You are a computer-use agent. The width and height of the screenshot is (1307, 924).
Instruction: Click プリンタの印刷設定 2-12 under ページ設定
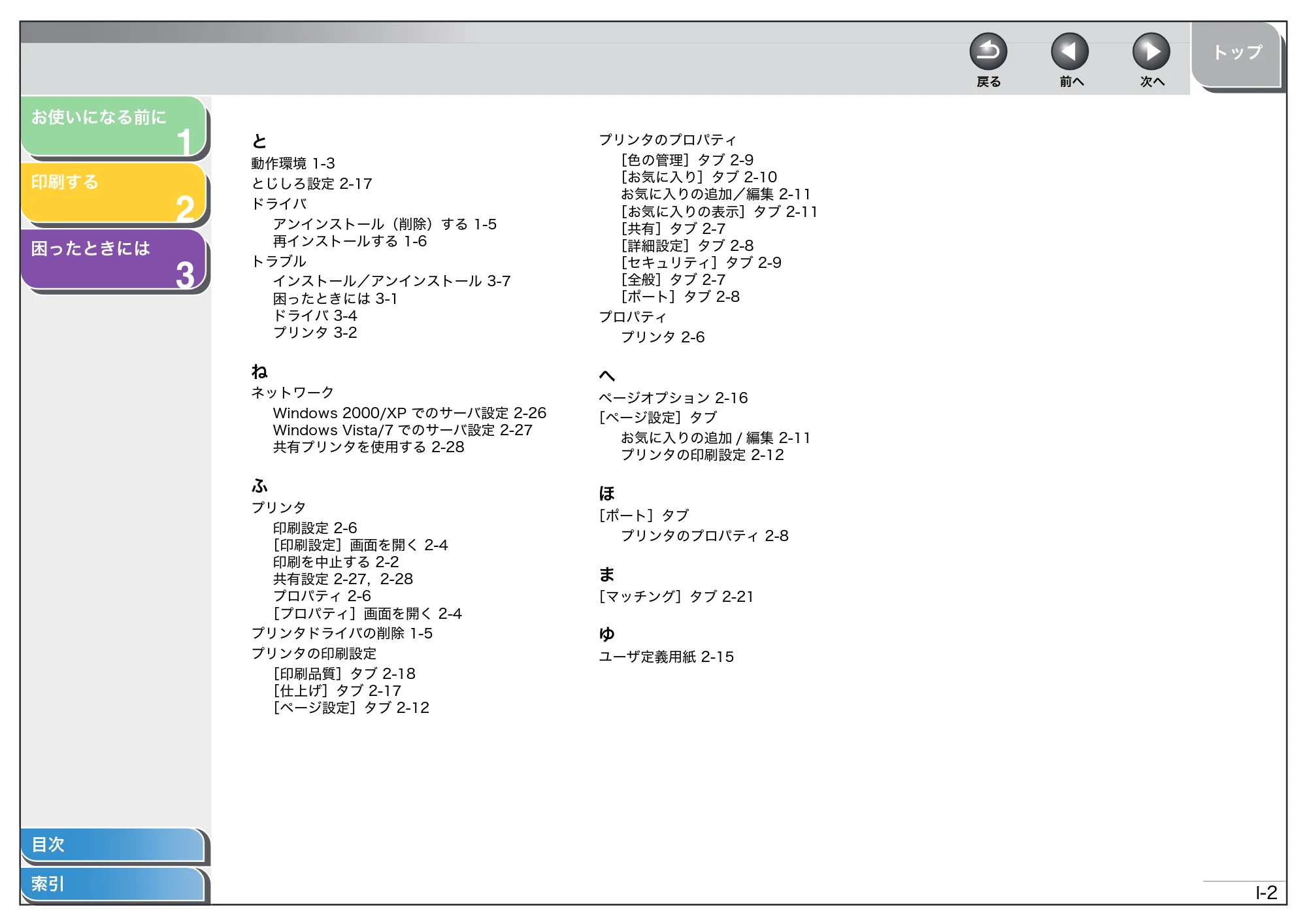click(703, 455)
